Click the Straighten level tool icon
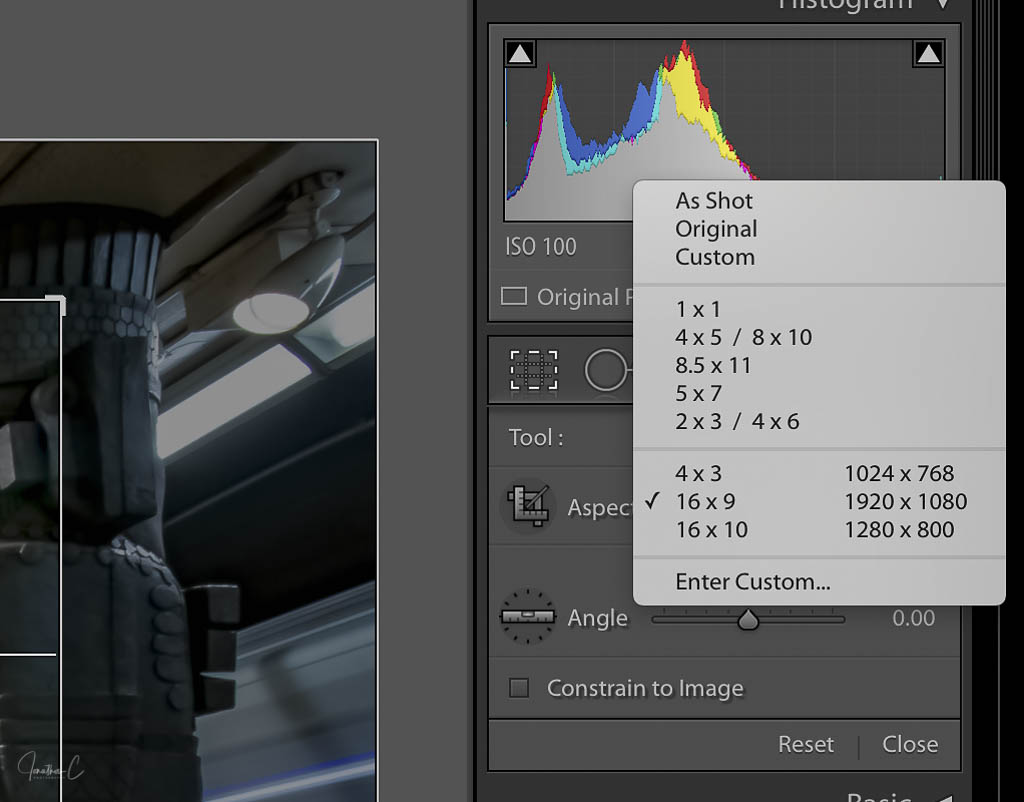This screenshot has width=1024, height=802. (526, 617)
